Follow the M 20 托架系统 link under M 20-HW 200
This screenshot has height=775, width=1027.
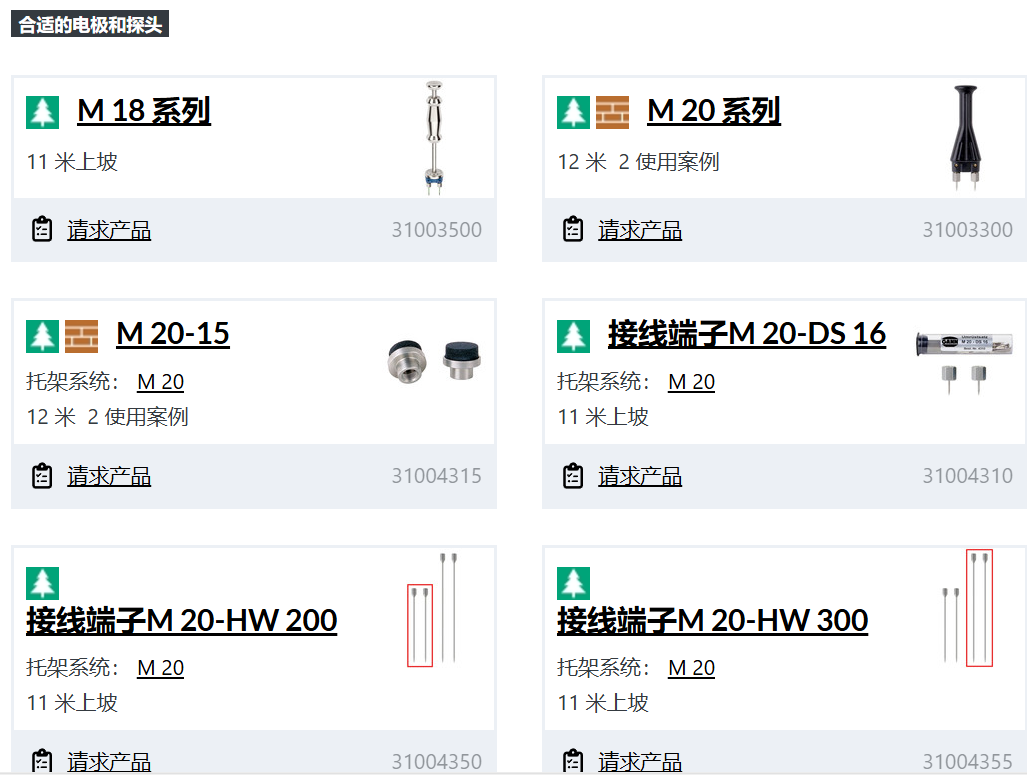pos(160,668)
